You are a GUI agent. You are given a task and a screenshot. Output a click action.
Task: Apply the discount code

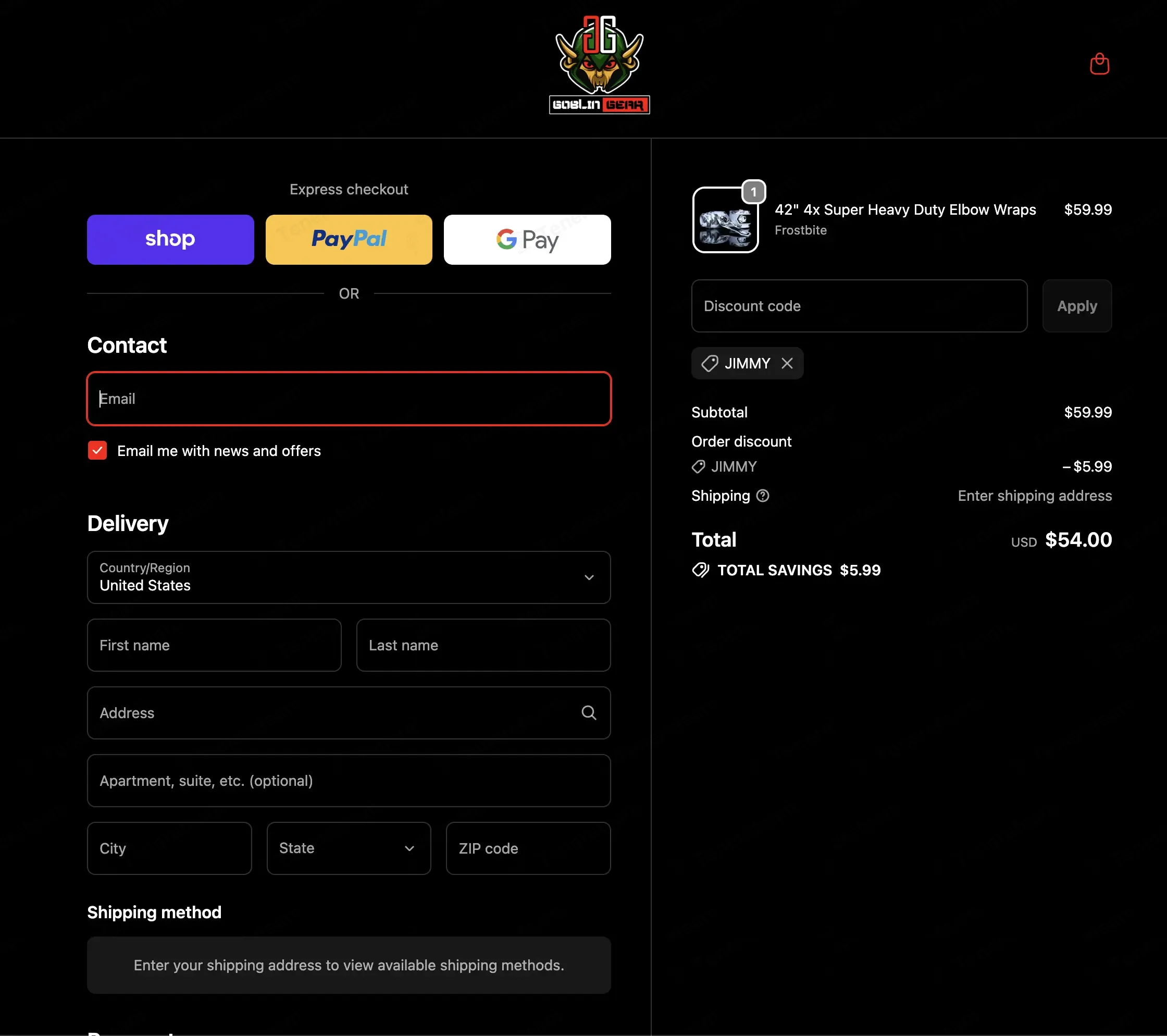(1077, 306)
